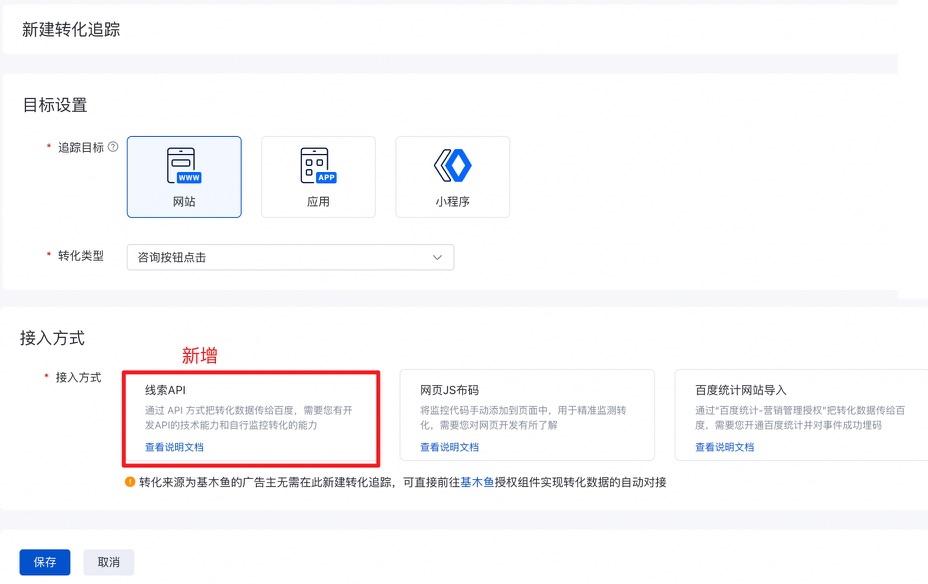Open 查看说明文档 link under 百度统计网站导入

click(724, 447)
